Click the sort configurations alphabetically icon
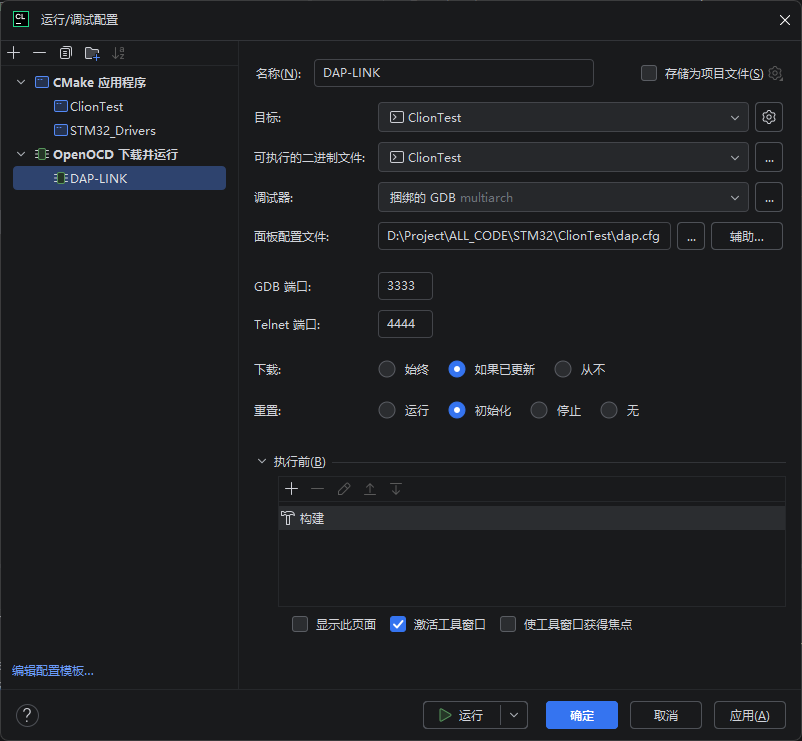Image resolution: width=802 pixels, height=741 pixels. [x=119, y=52]
